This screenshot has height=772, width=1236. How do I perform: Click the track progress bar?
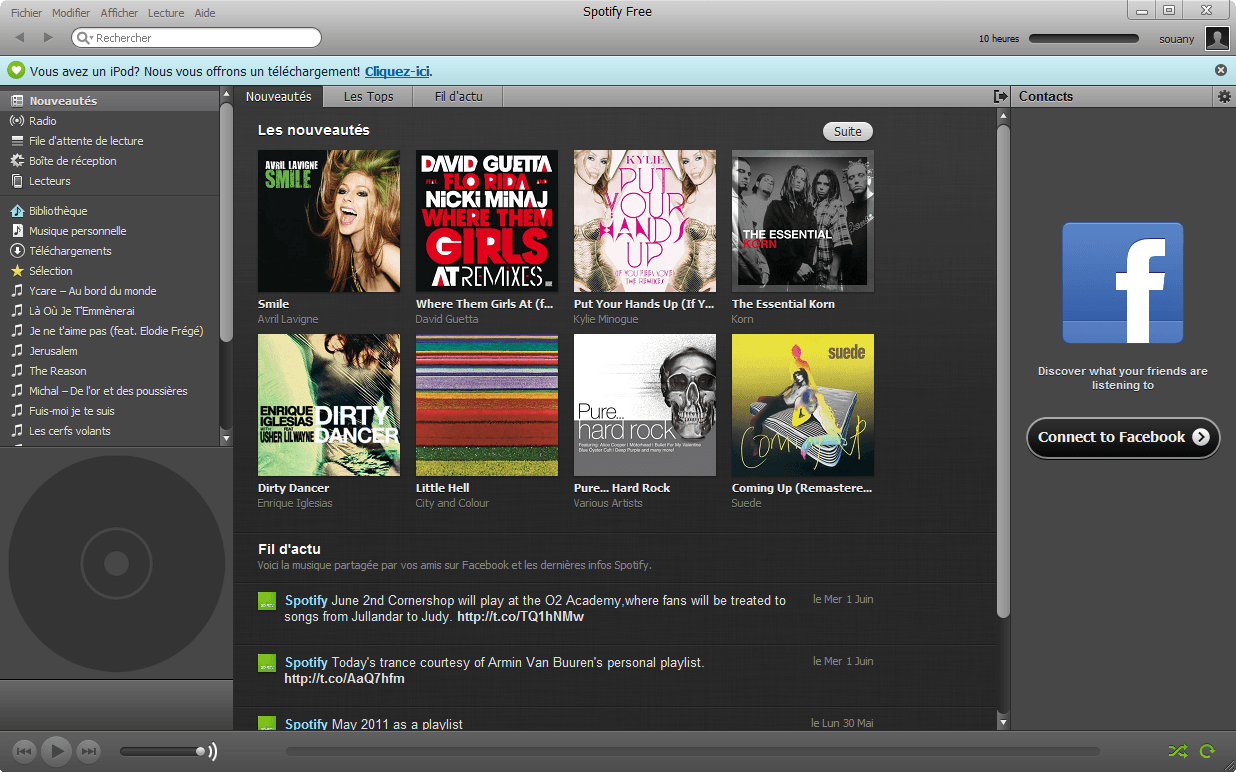click(x=692, y=751)
